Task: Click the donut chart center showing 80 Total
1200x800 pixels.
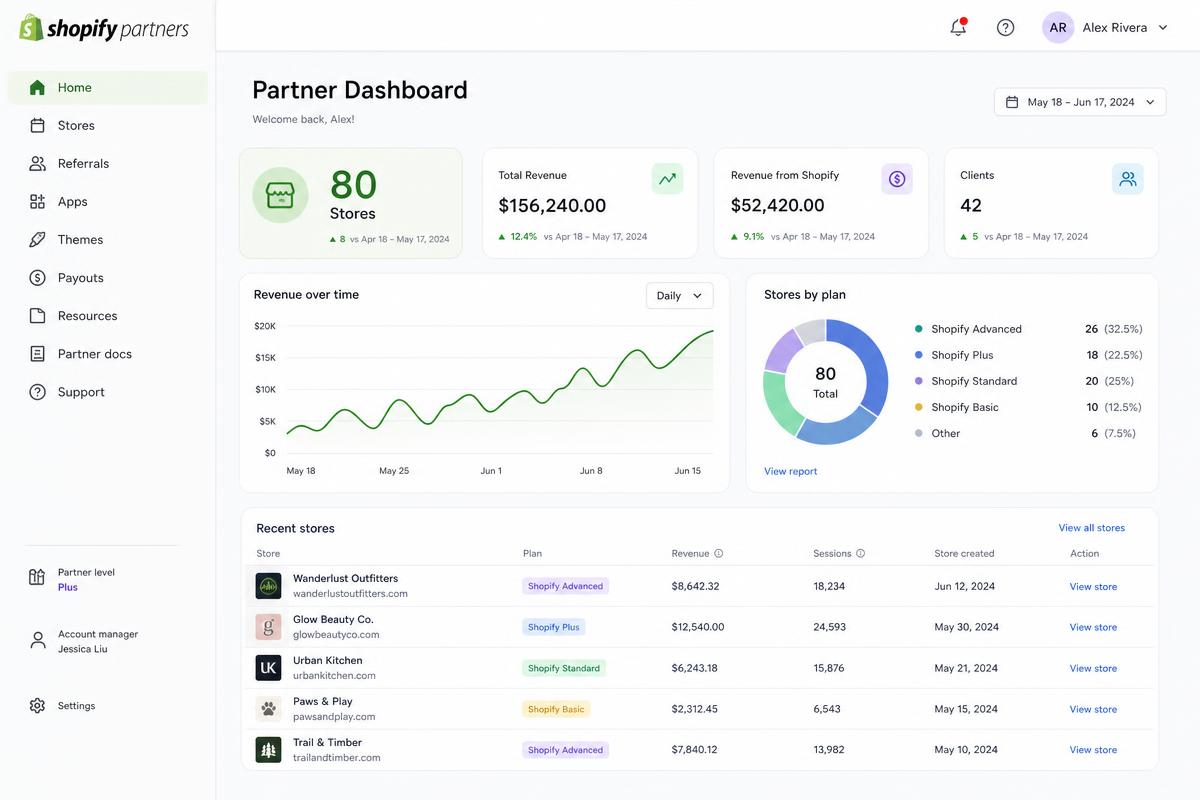Action: 825,382
